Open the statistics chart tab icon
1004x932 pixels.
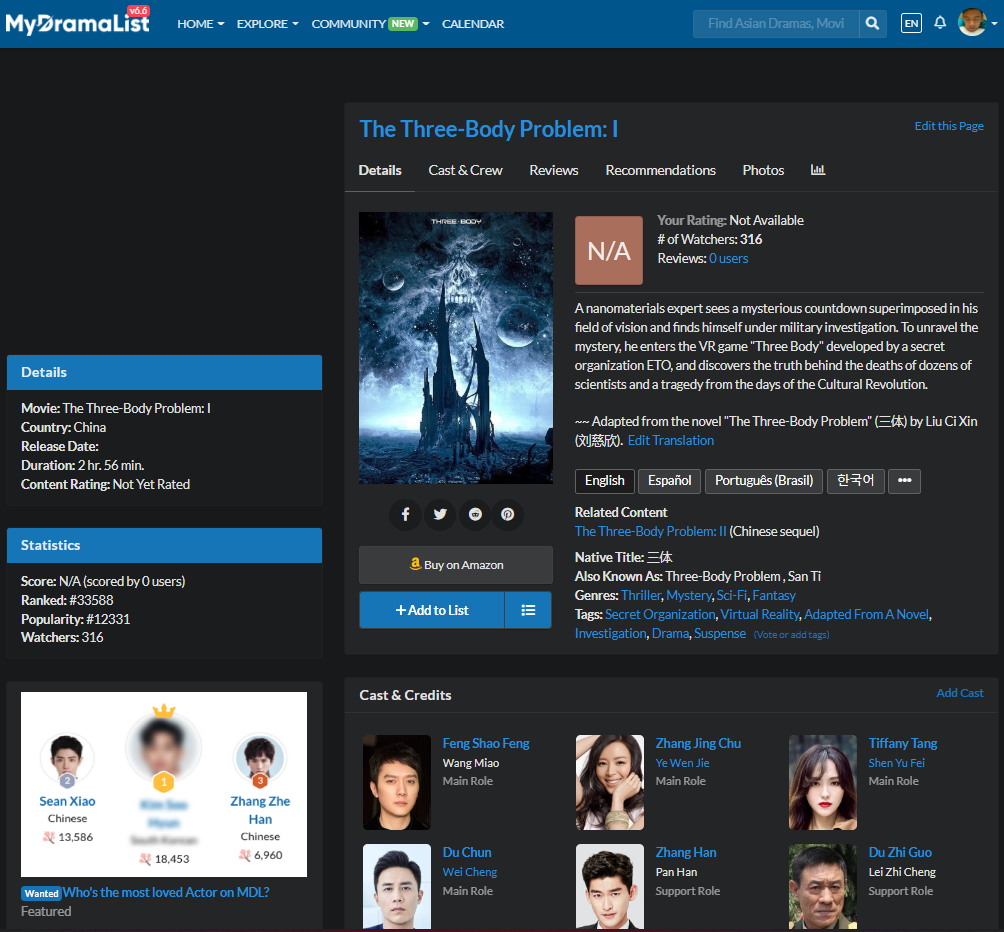818,170
